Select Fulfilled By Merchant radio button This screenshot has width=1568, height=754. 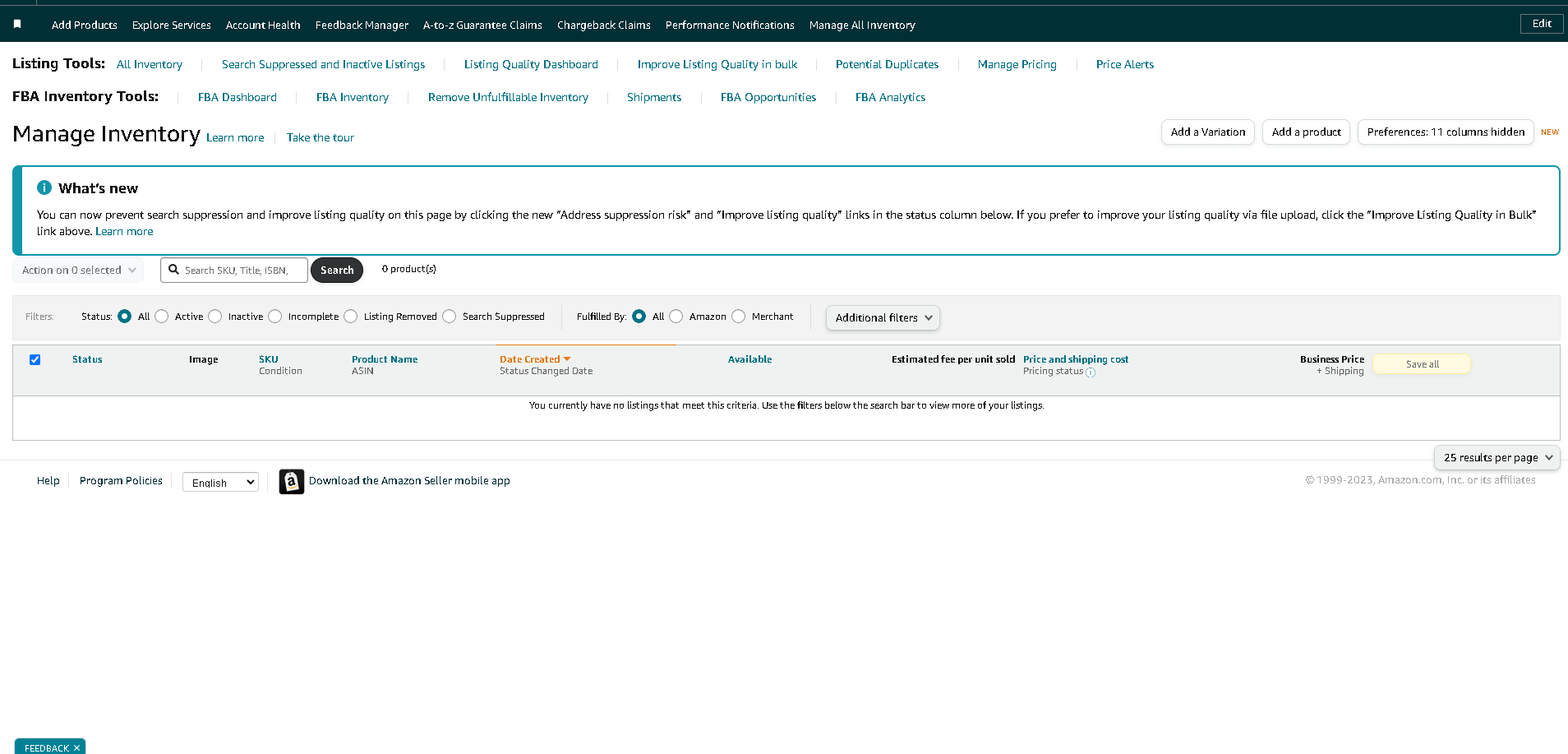(x=739, y=317)
